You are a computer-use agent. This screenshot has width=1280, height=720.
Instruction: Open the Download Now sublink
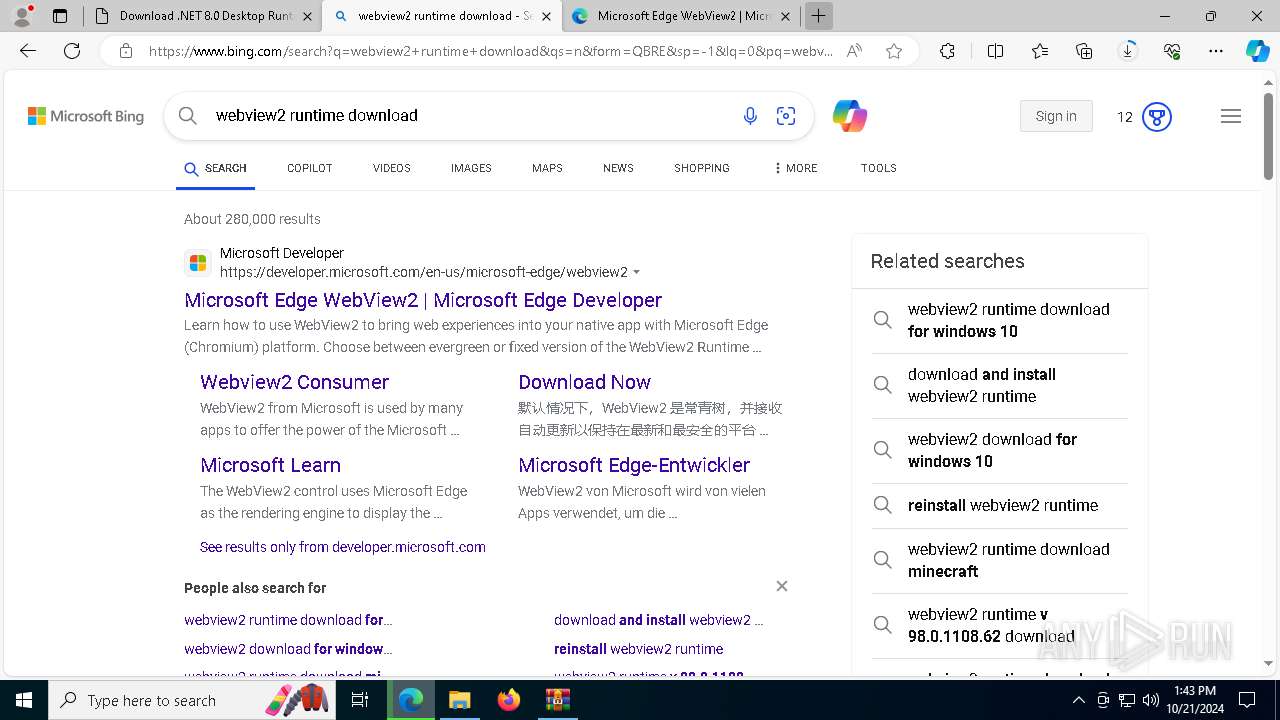[584, 382]
